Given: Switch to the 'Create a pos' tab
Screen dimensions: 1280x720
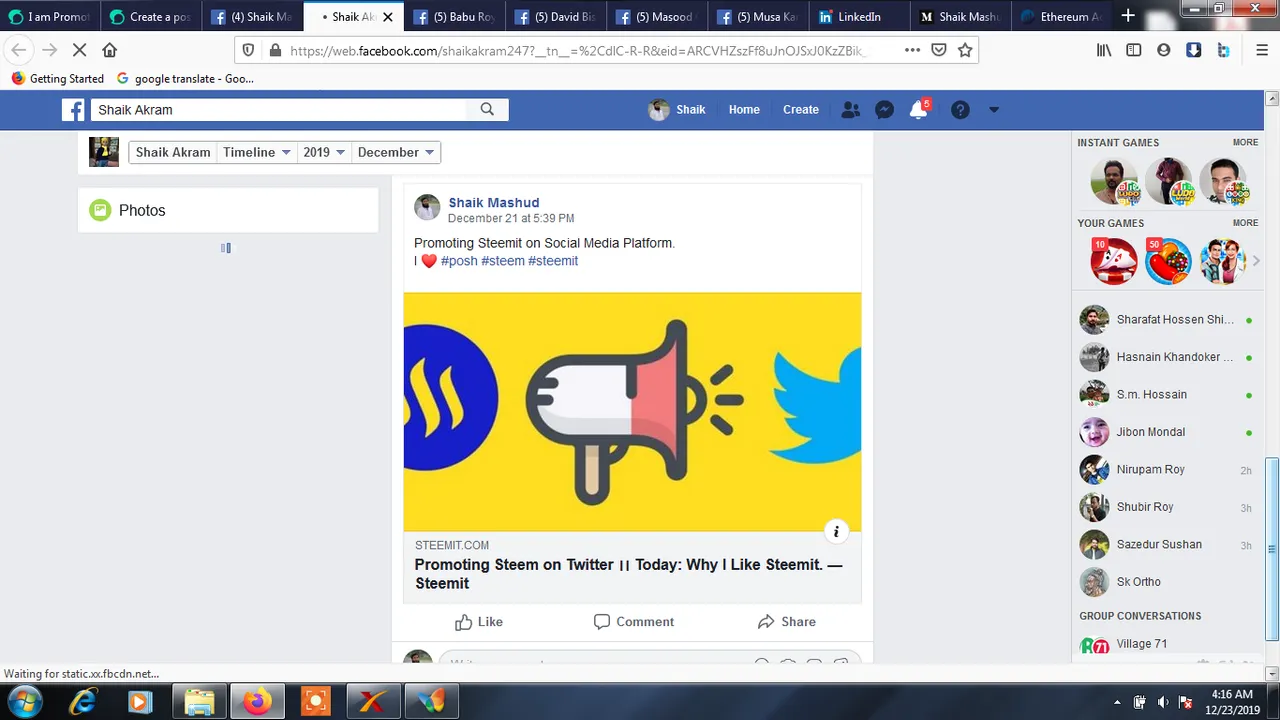Looking at the screenshot, I should [151, 16].
